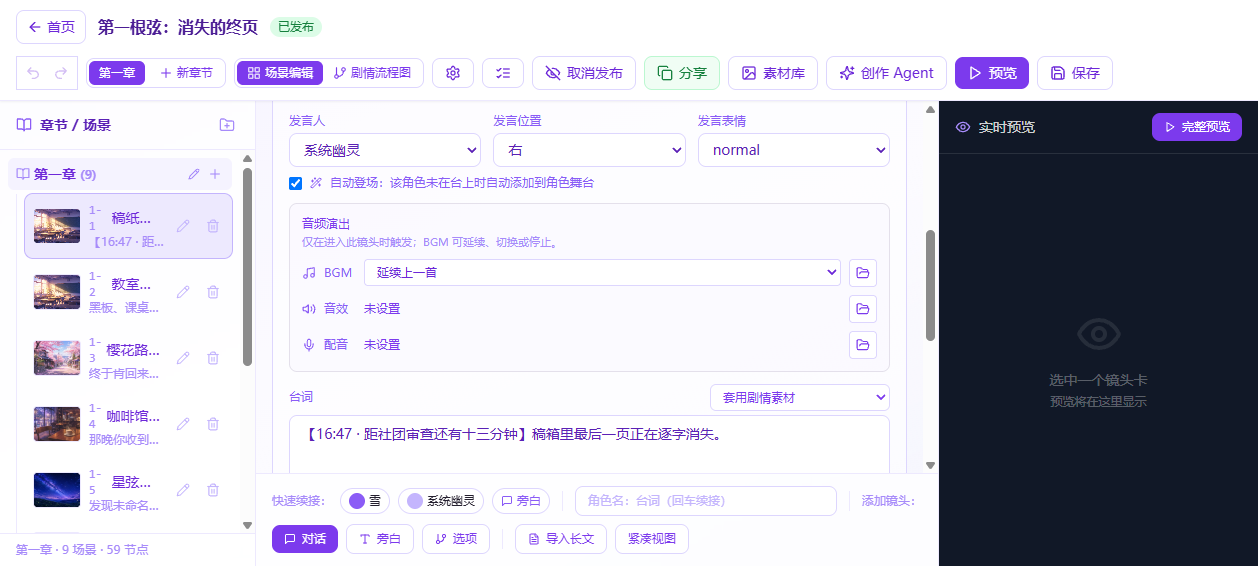This screenshot has width=1258, height=566.
Task: Click 导入长文 button
Action: click(x=561, y=539)
